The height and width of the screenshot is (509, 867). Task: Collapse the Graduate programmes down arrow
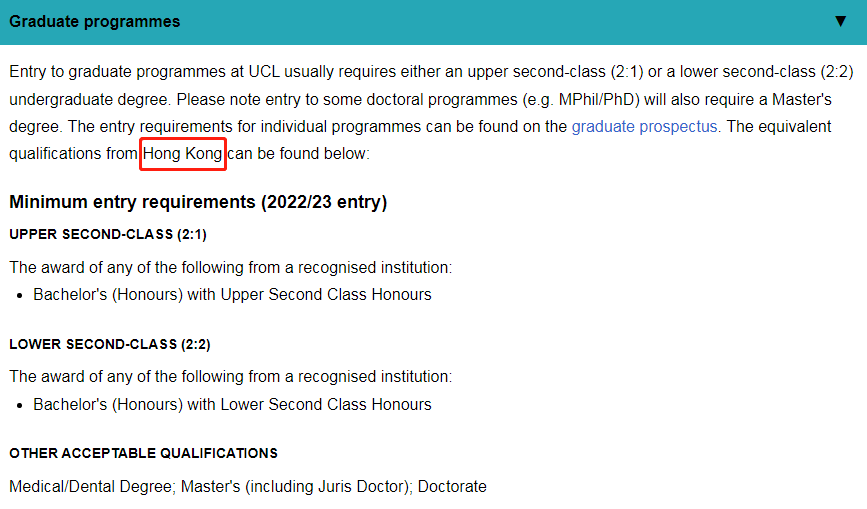pos(840,21)
